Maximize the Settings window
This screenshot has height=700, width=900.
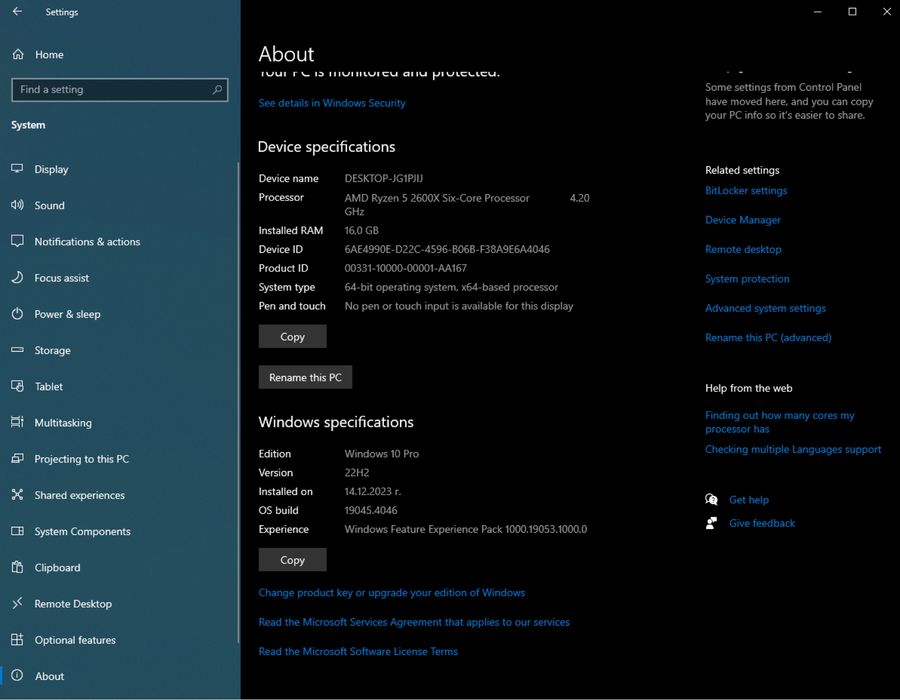852,11
